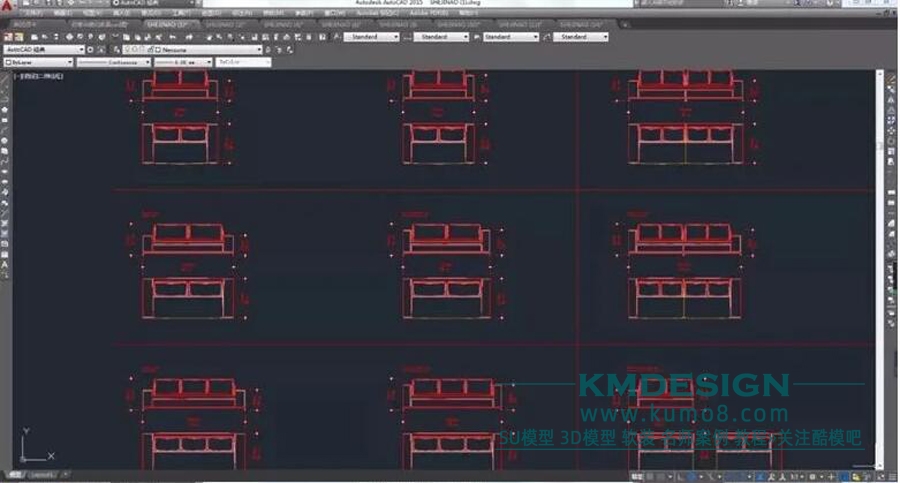Select the Erase tool in the Modify toolbar
Viewport: 900px width, 483px height.
pyautogui.click(x=892, y=77)
